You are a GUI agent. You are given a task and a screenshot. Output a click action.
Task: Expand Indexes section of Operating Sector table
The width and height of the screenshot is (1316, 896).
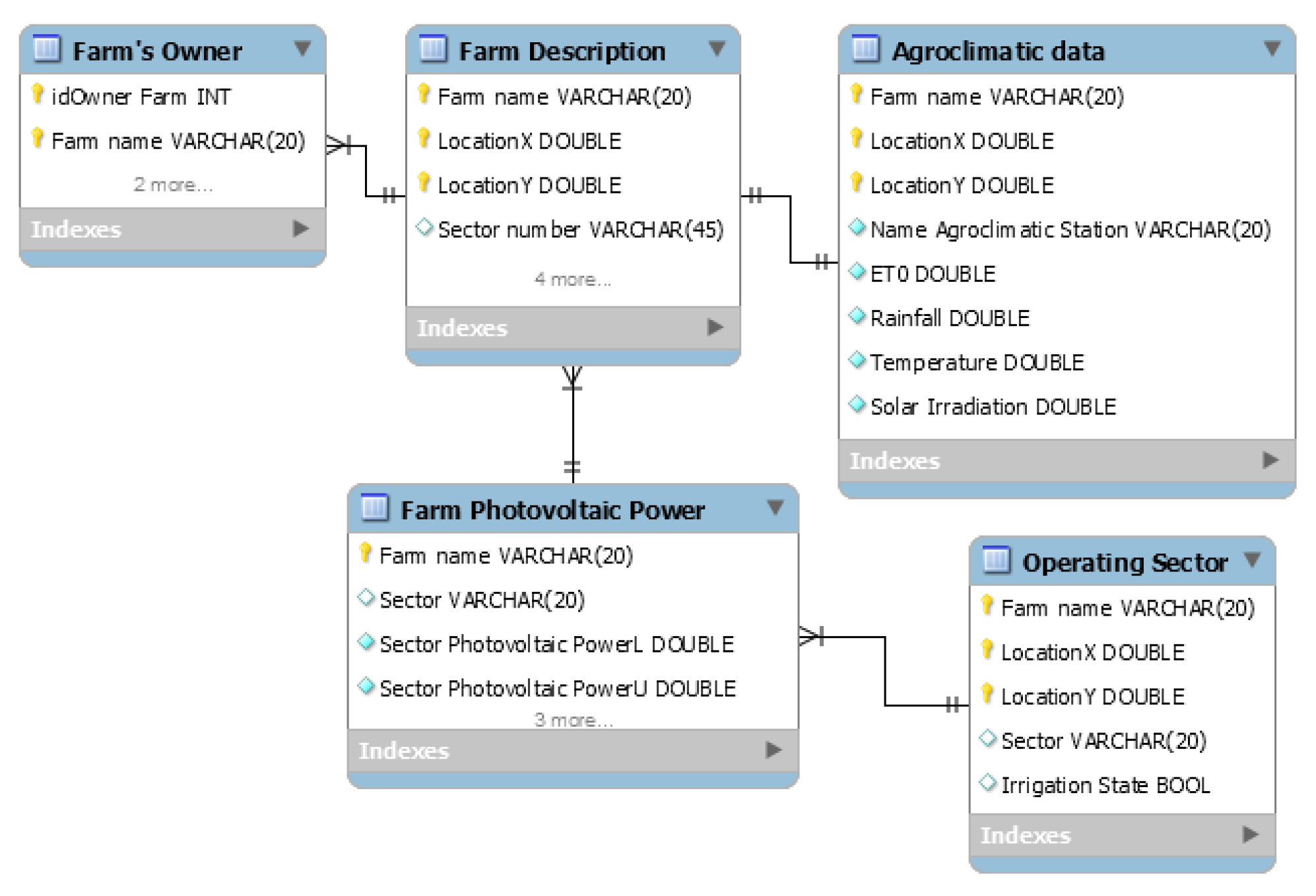pos(1250,834)
